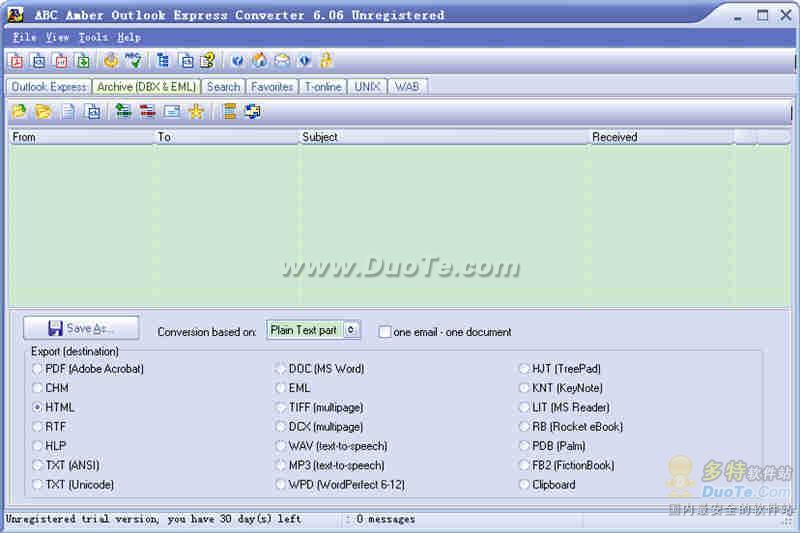Screen dimensions: 800x533
Task: Click the open envelope email icon in top toolbar
Action: pos(282,61)
